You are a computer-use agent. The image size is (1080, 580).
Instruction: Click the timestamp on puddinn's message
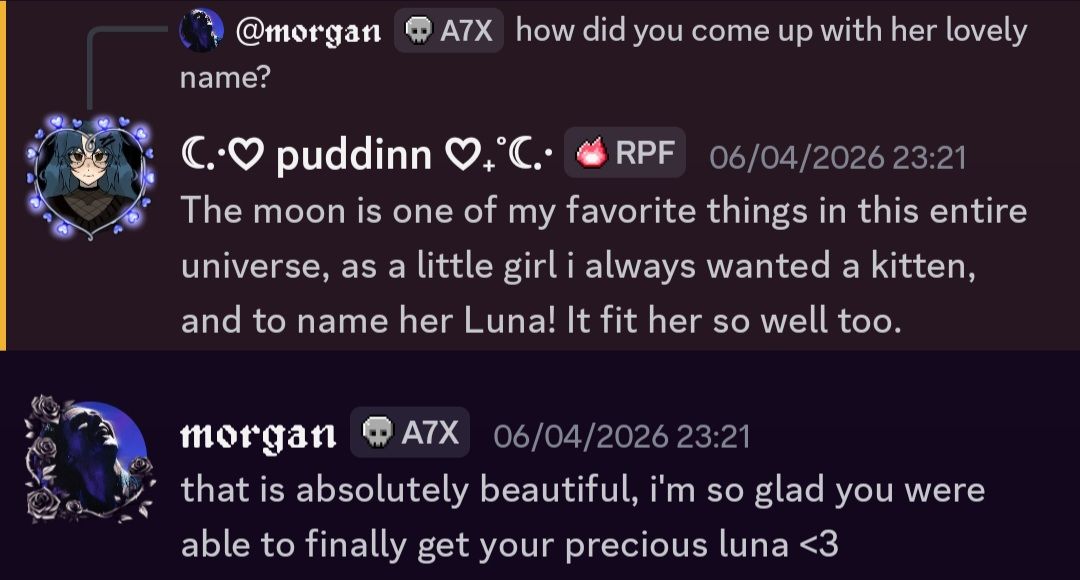pos(837,157)
